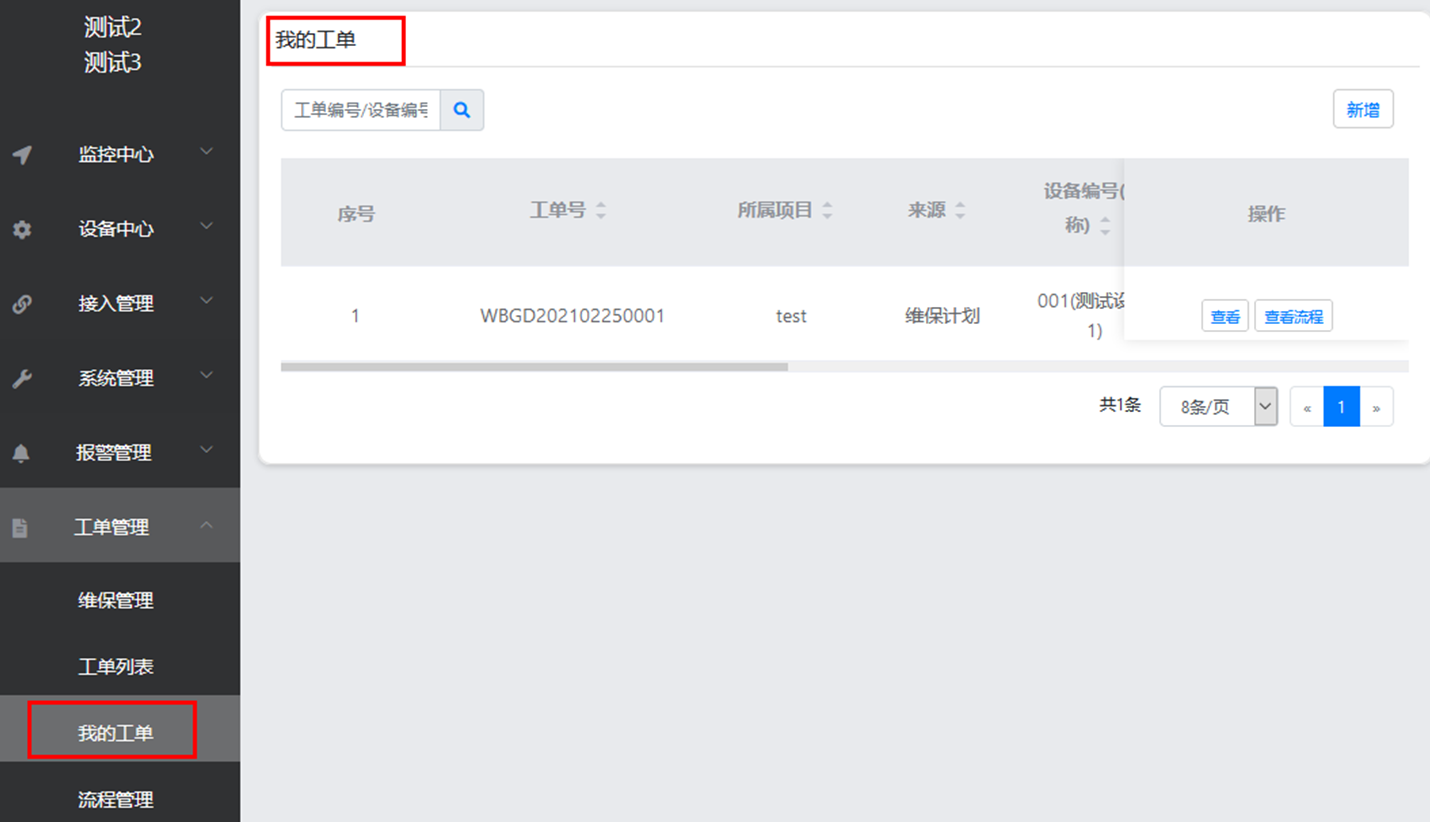Click the horizontal table scrollbar thumb

click(534, 367)
